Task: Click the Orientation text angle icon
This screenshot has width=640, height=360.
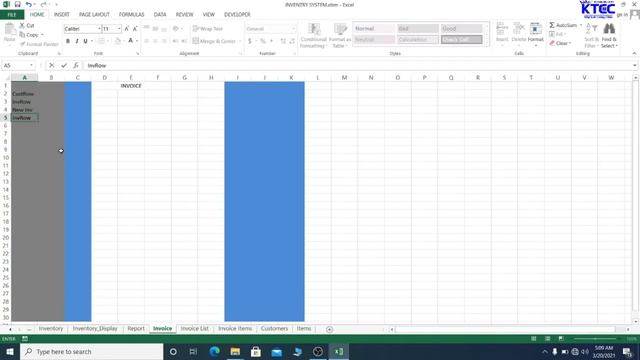Action: pyautogui.click(x=176, y=29)
